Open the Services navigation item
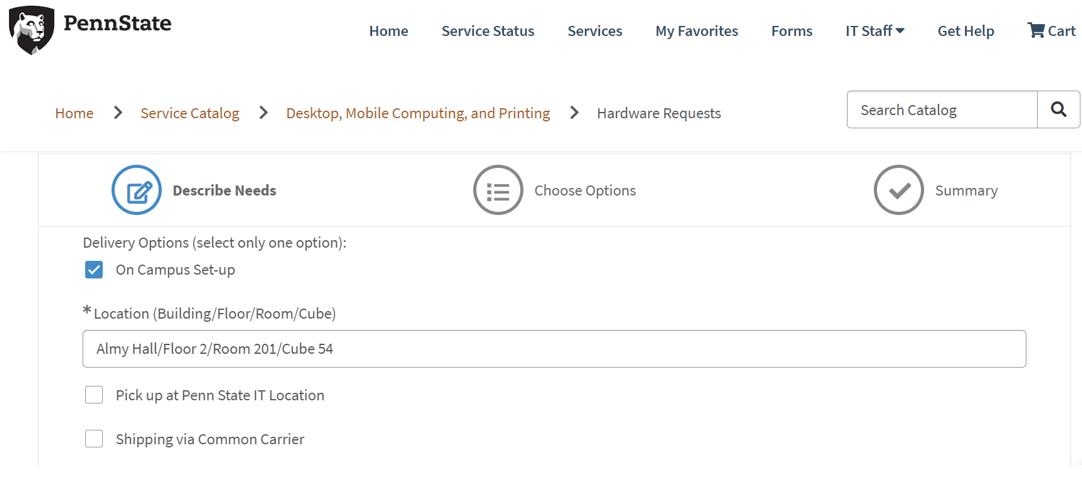The width and height of the screenshot is (1082, 477). point(594,31)
